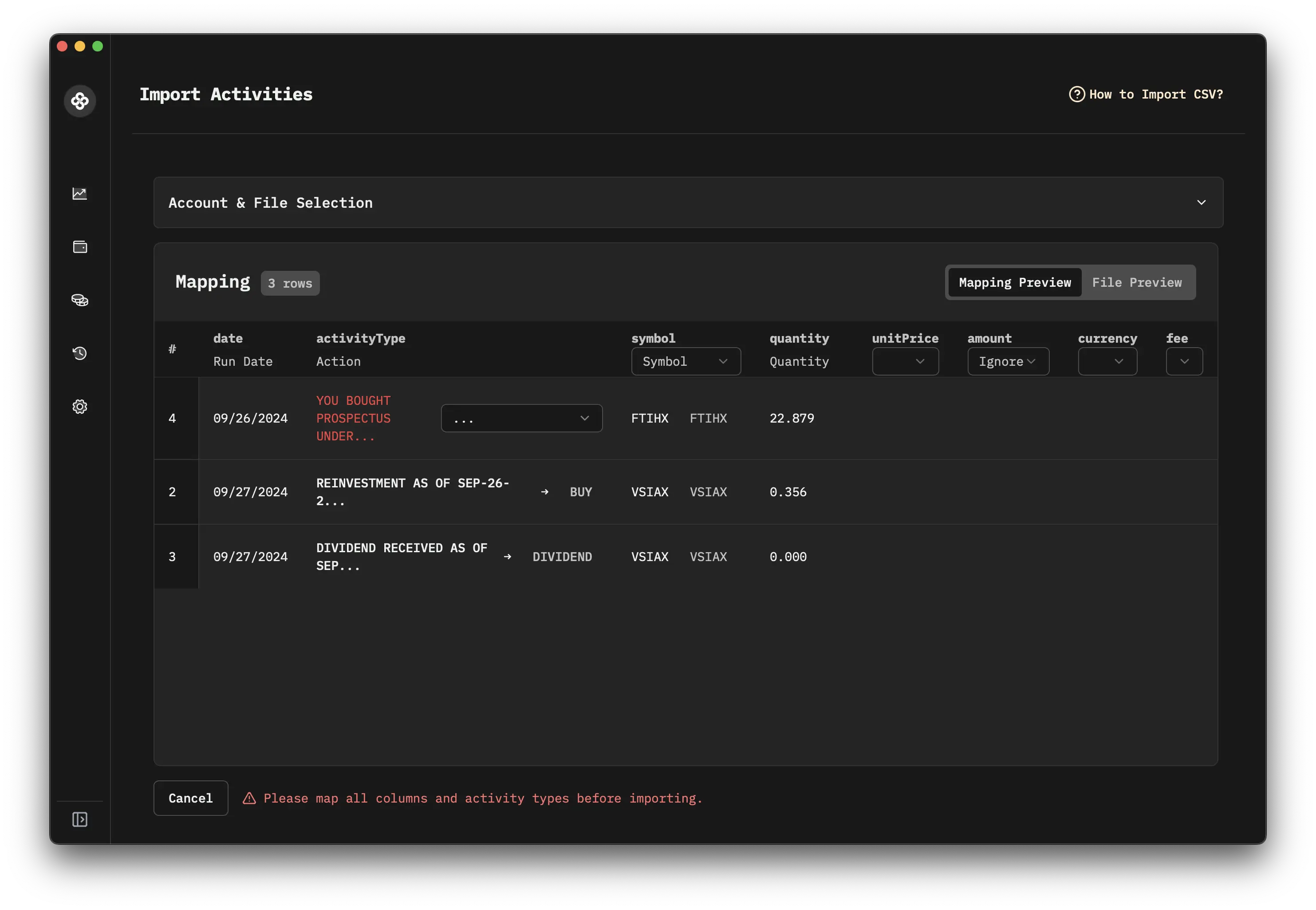Click the Import Activities page title

(x=226, y=94)
